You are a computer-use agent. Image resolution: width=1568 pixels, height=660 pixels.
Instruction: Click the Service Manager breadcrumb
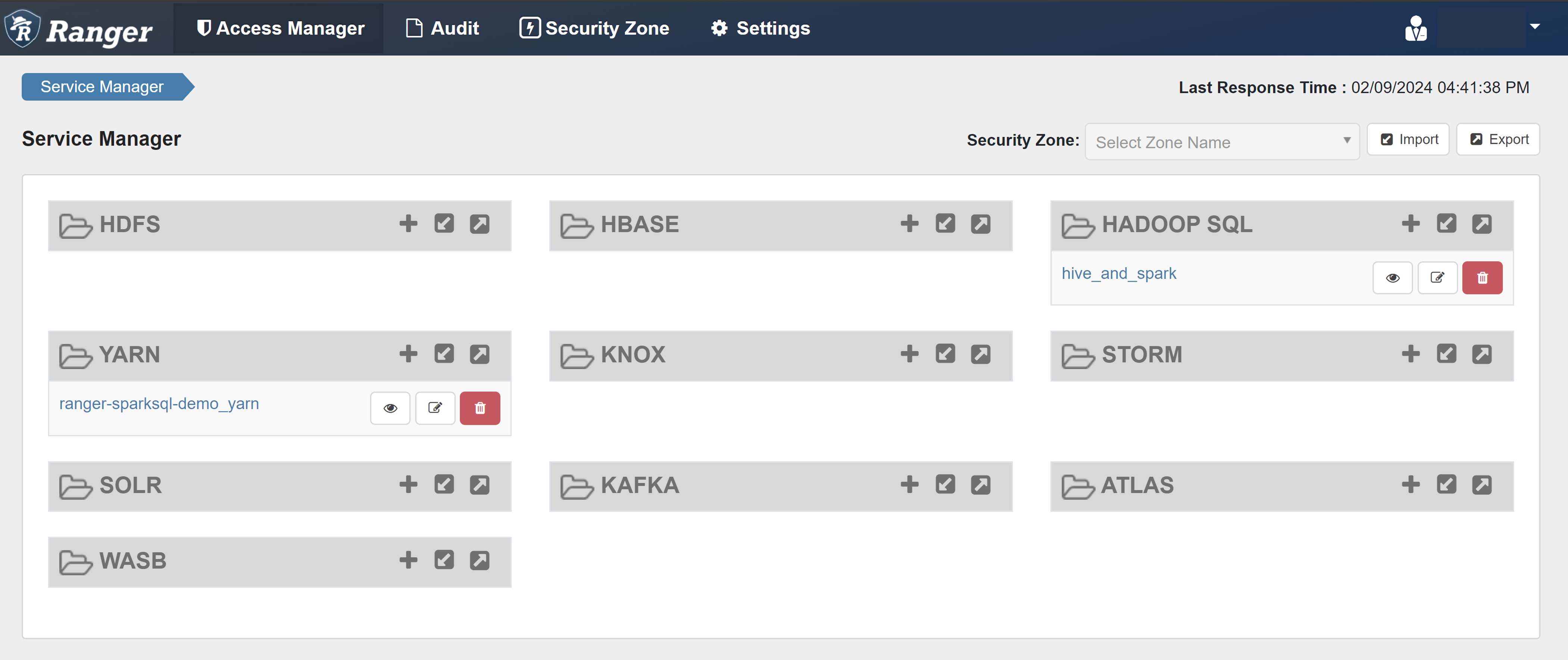point(102,87)
